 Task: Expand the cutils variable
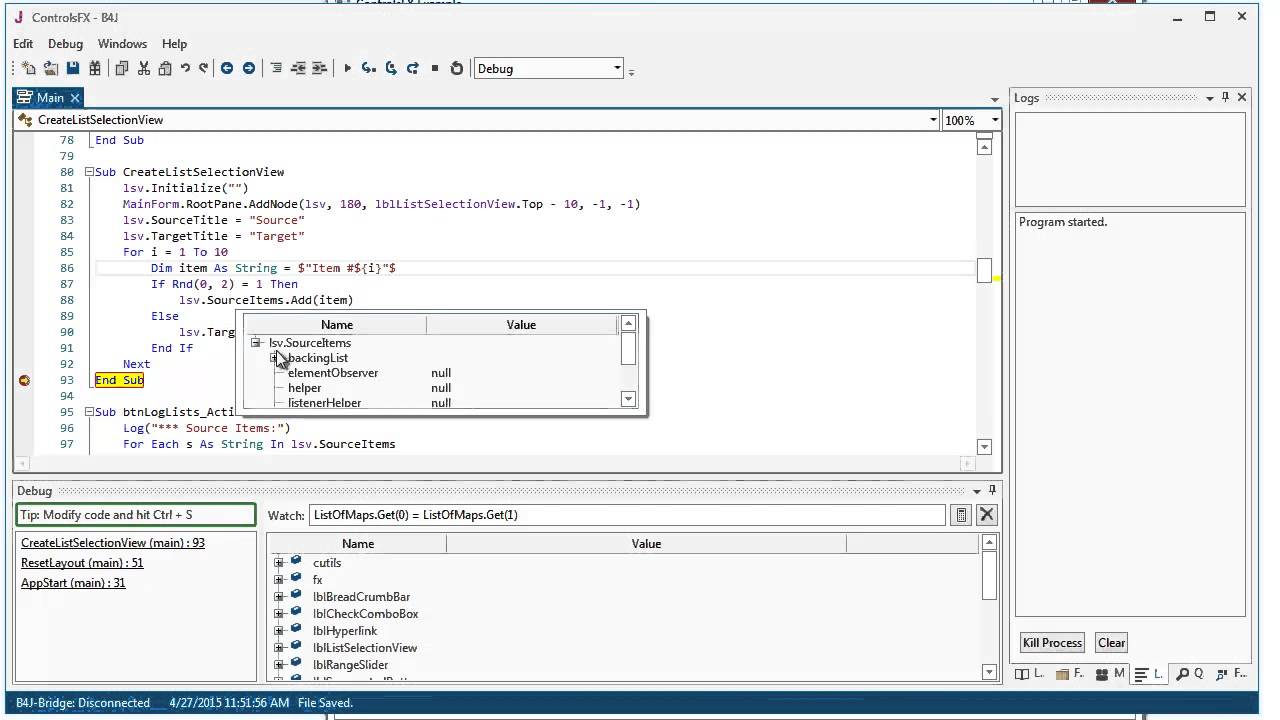279,562
